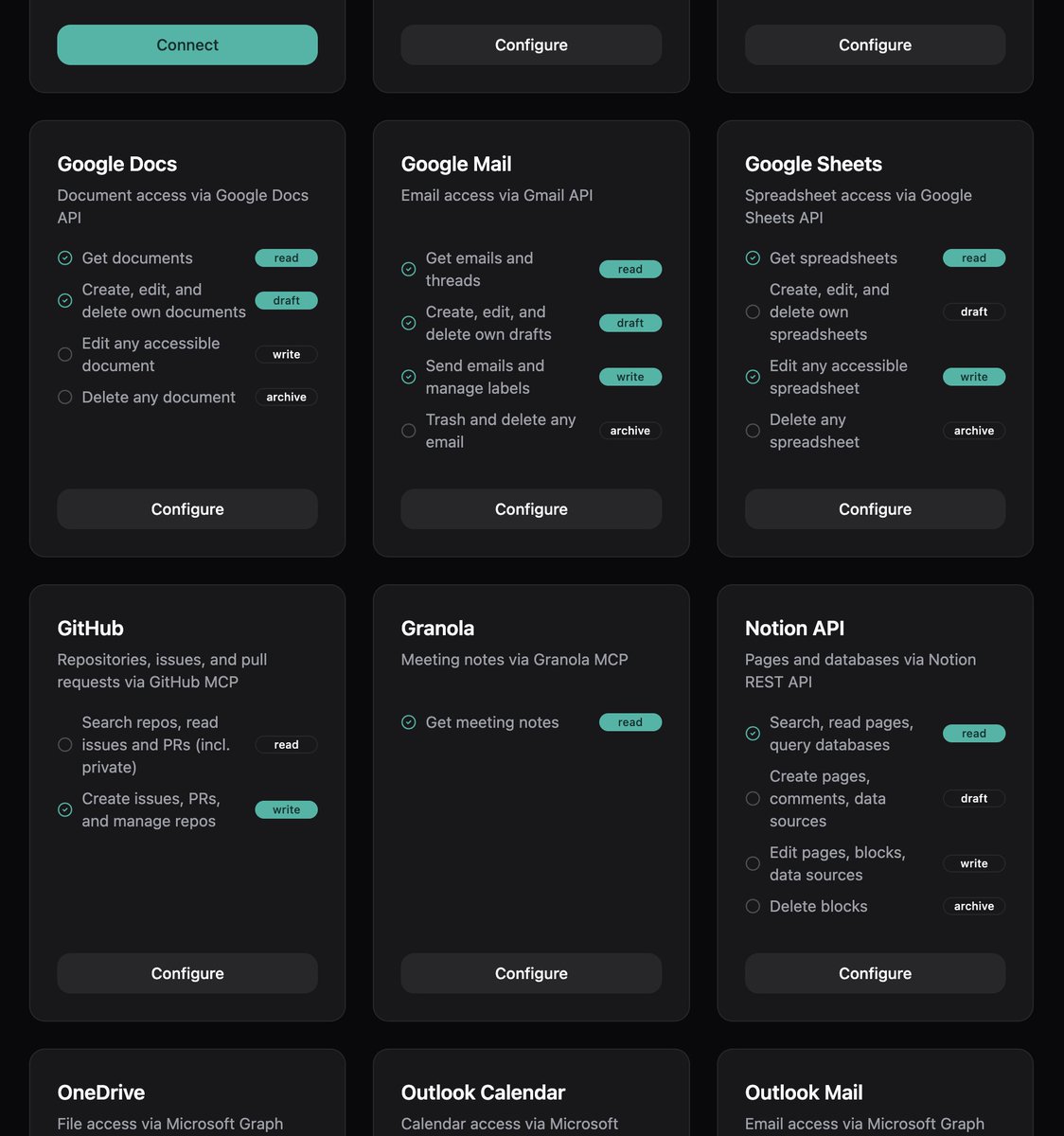
Task: Click read badge beside Get documents
Action: tap(286, 258)
